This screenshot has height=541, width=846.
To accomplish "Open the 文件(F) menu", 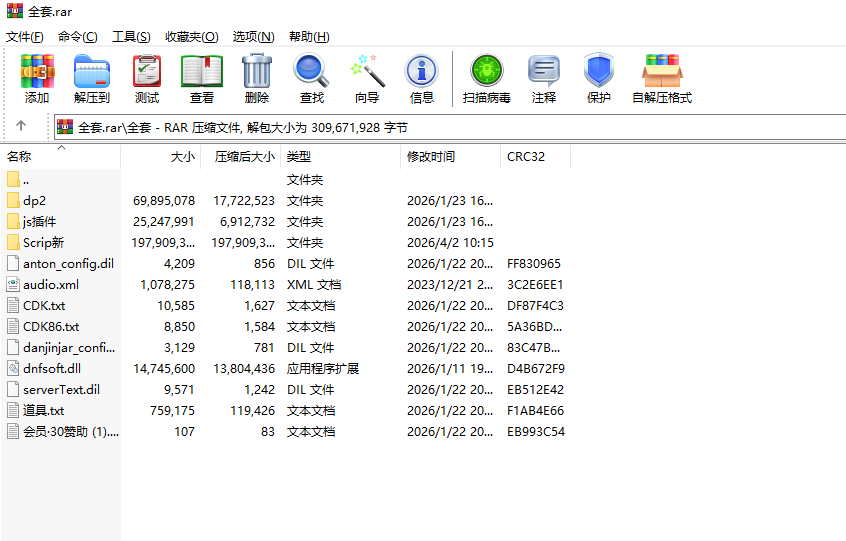I will (x=24, y=37).
